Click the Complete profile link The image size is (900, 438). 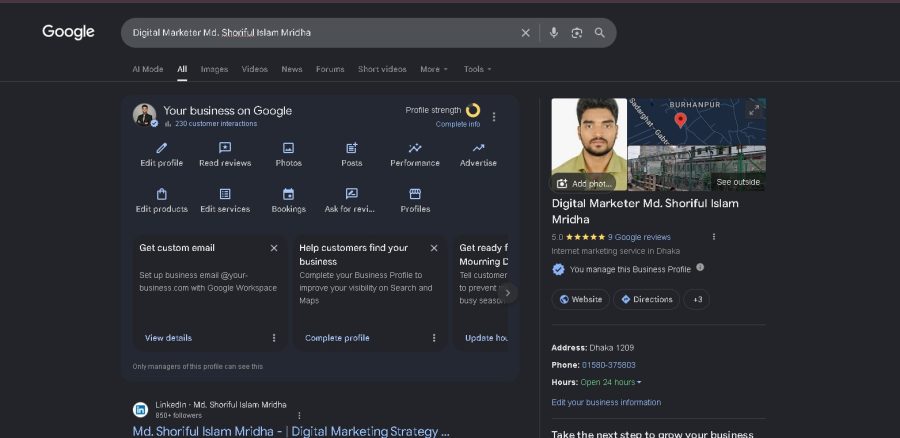(x=337, y=338)
